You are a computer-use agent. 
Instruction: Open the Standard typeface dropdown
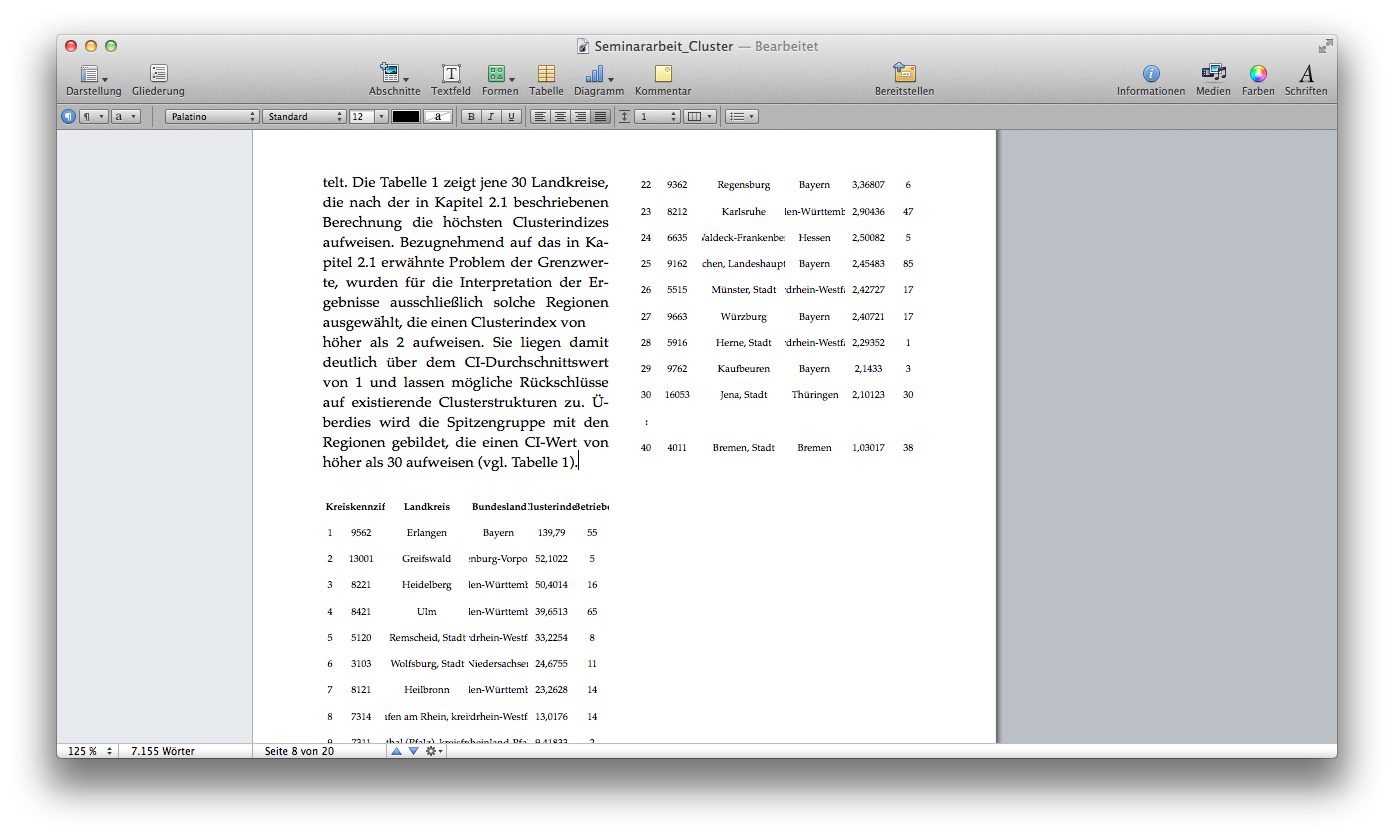[x=304, y=116]
